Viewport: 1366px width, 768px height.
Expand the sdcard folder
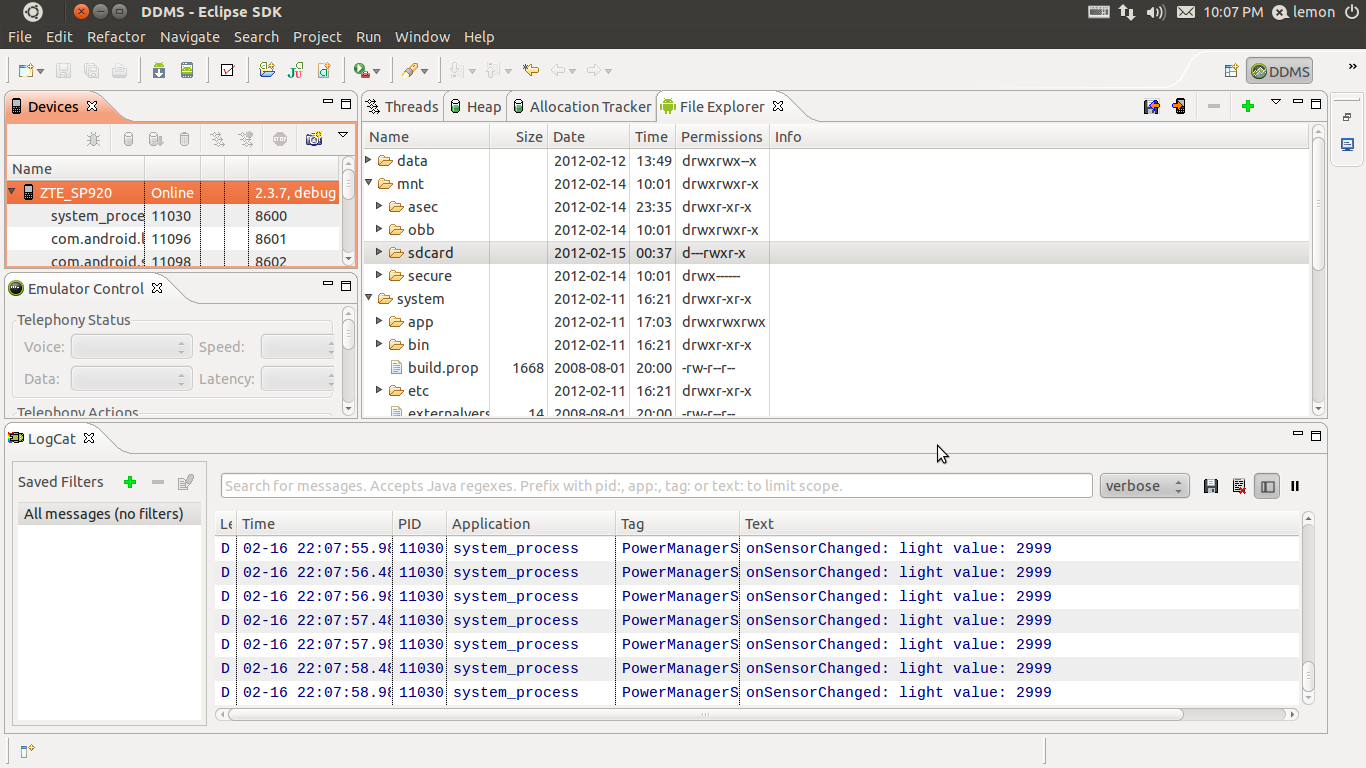click(379, 252)
